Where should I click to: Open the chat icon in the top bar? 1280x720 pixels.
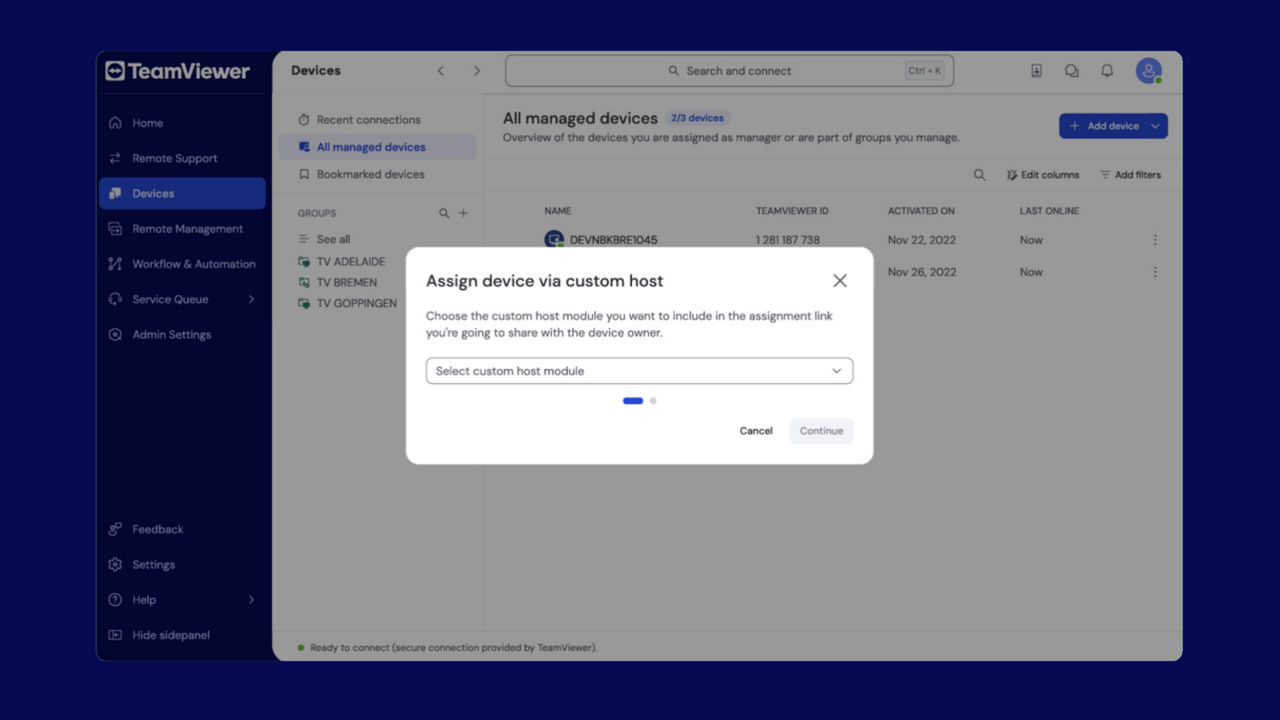tap(1072, 71)
